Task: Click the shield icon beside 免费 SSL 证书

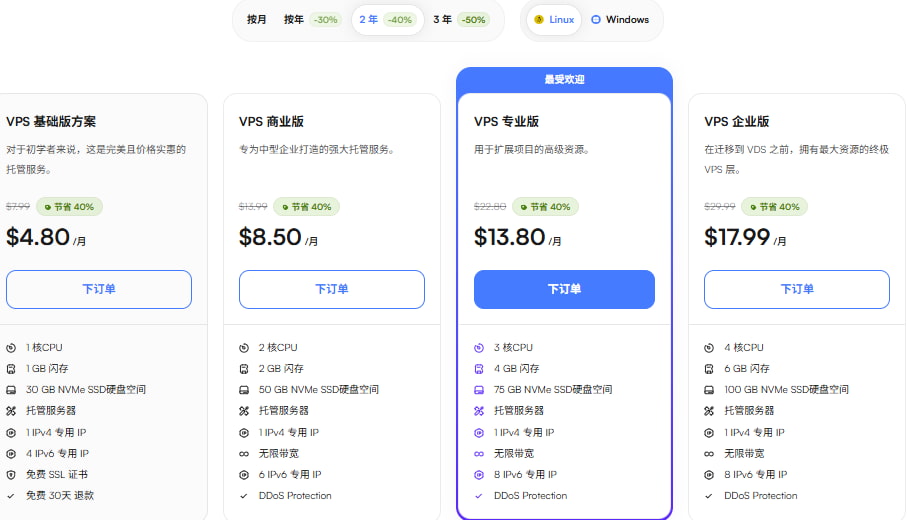Action: click(x=11, y=475)
